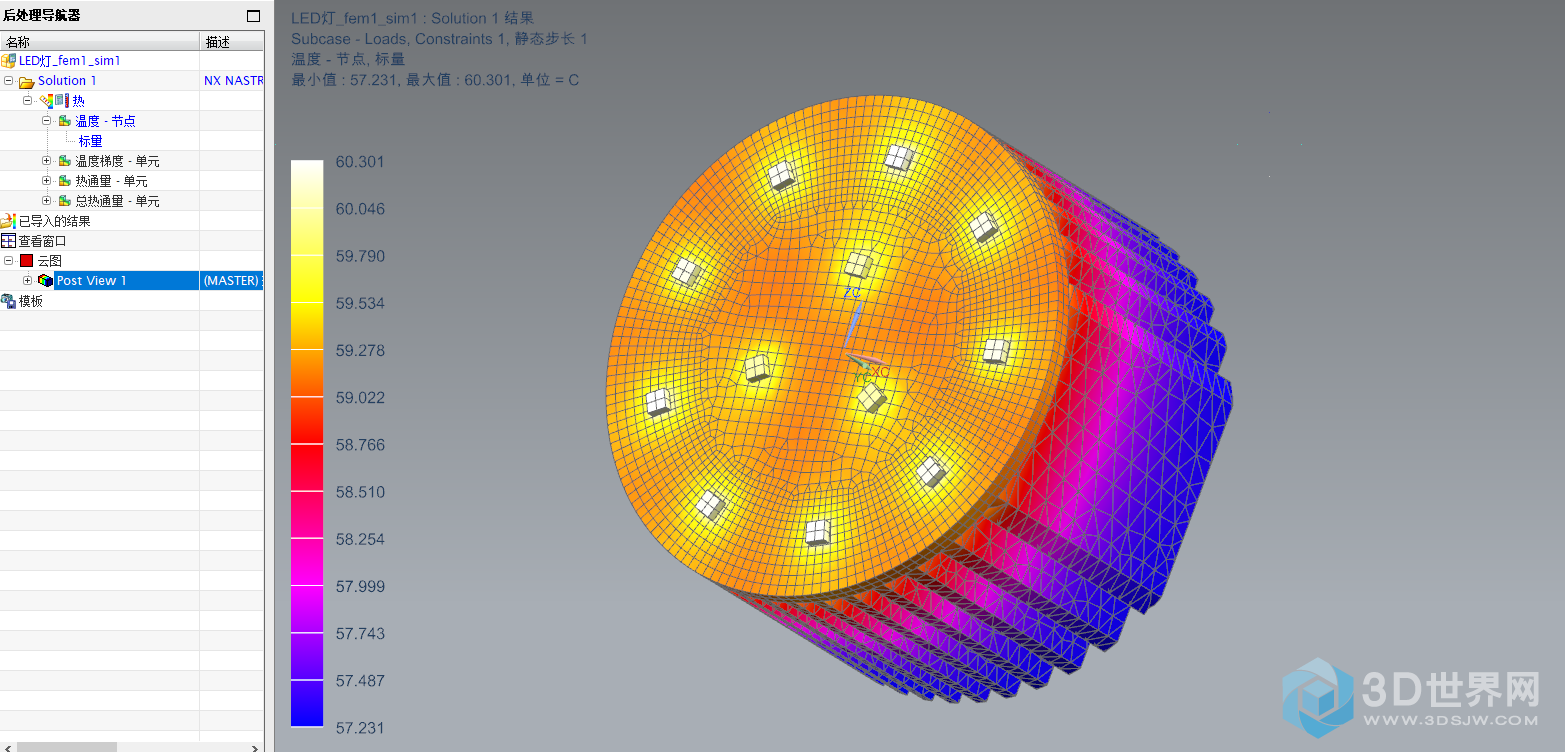Click the 热通量 - 单元 result icon
Screen dimensions: 1565x752
(65, 181)
